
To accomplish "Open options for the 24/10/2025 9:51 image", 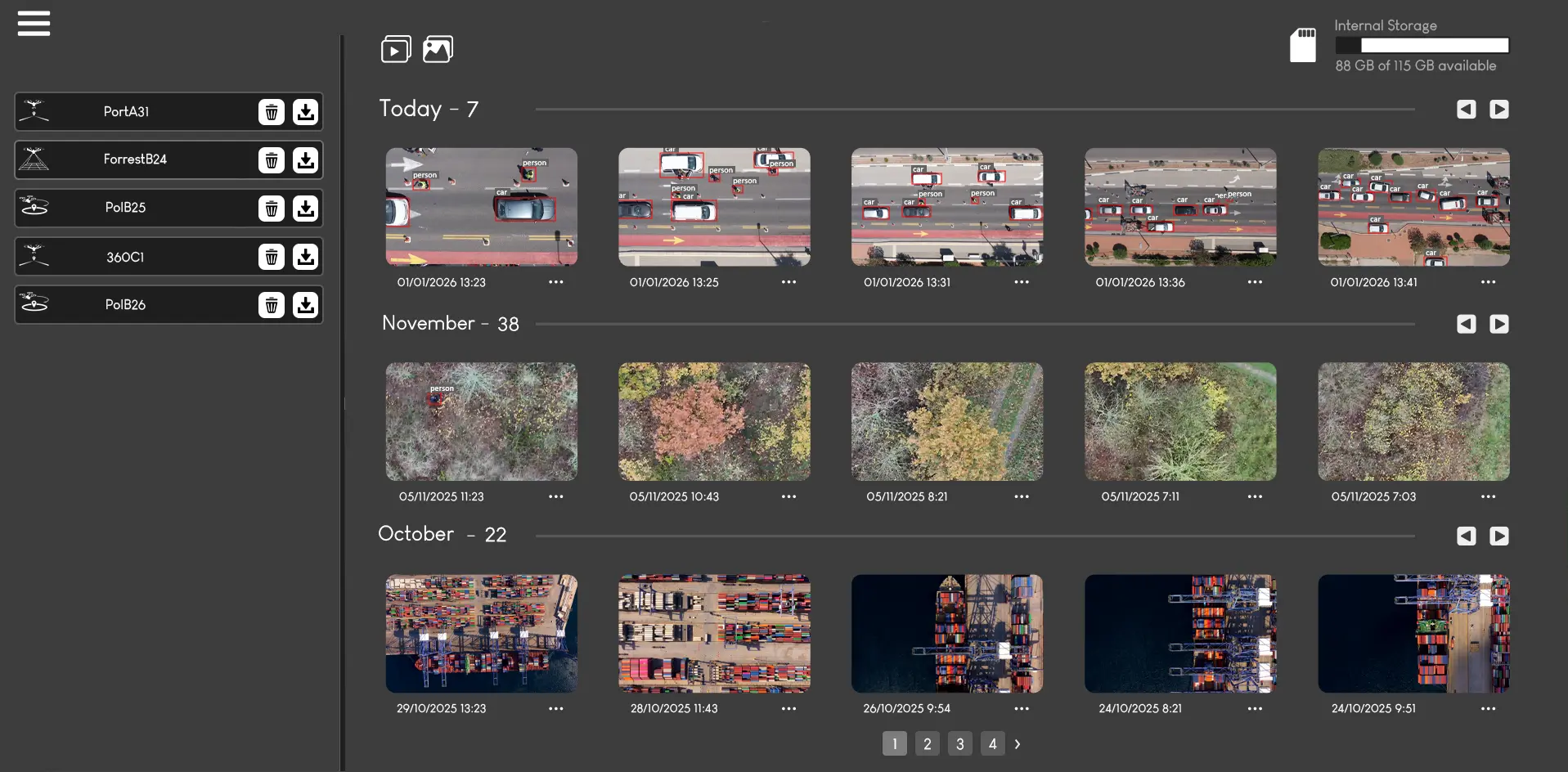I will [x=1489, y=709].
